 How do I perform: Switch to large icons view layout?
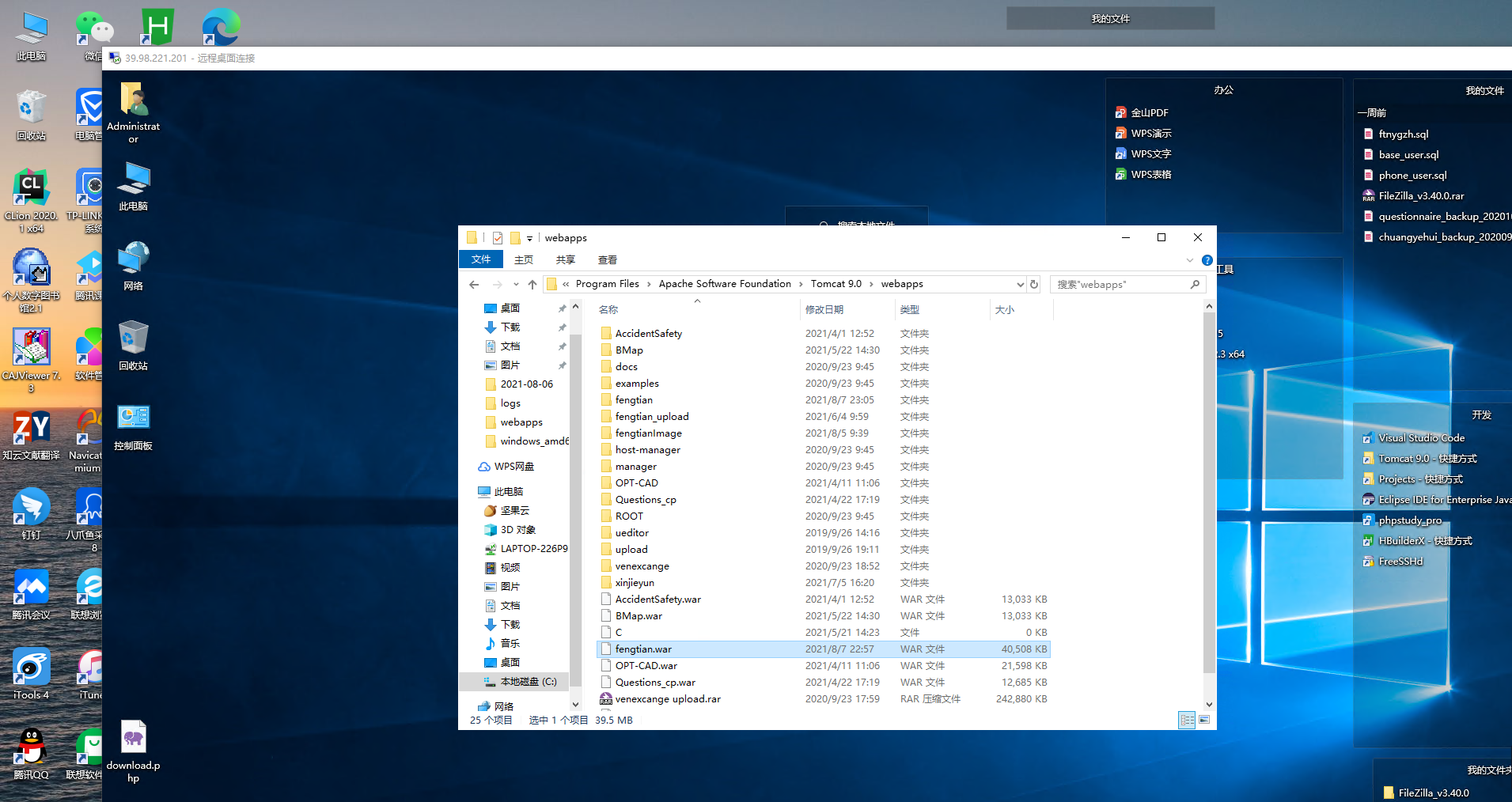point(1204,720)
